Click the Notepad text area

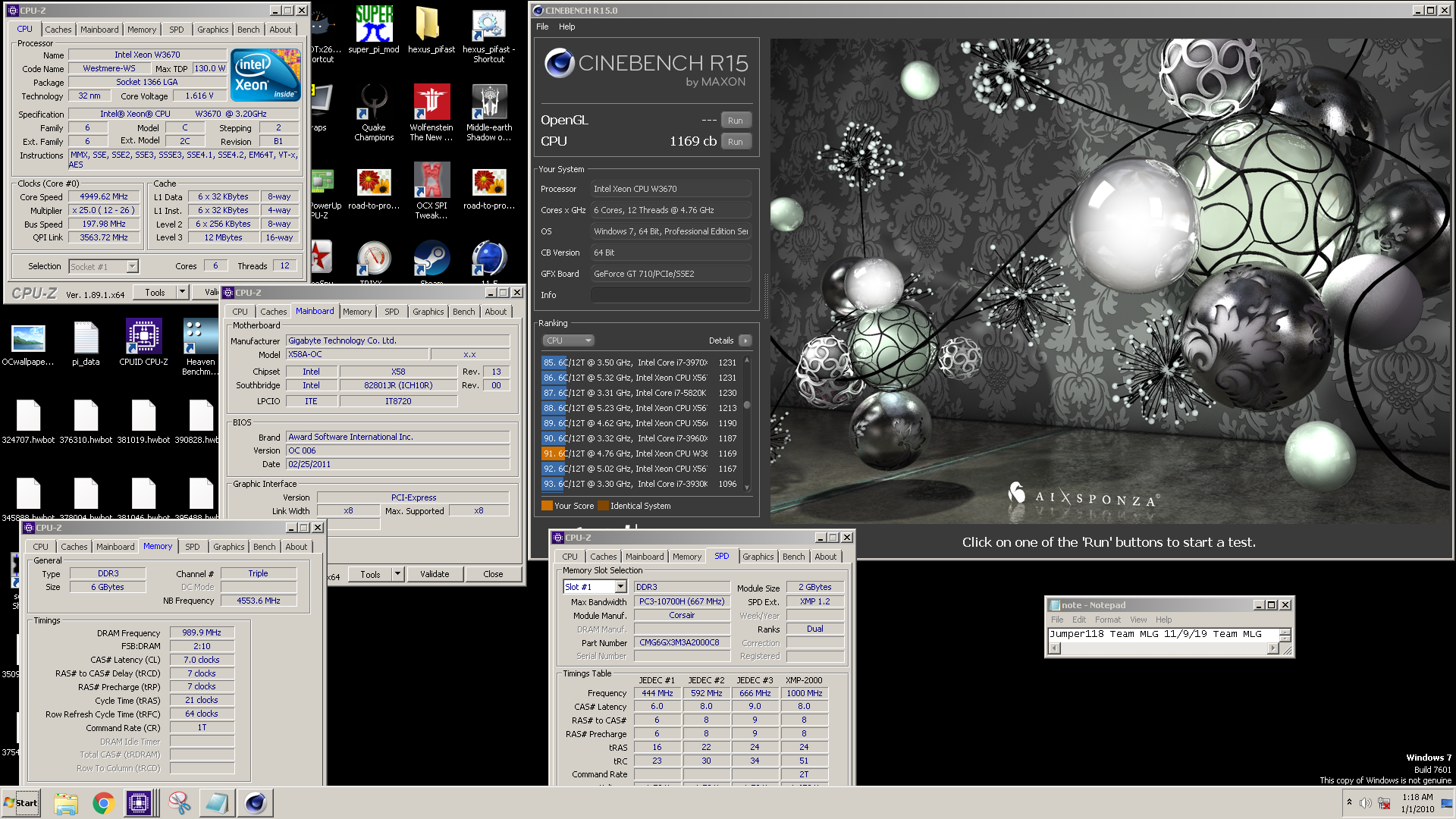(1164, 635)
